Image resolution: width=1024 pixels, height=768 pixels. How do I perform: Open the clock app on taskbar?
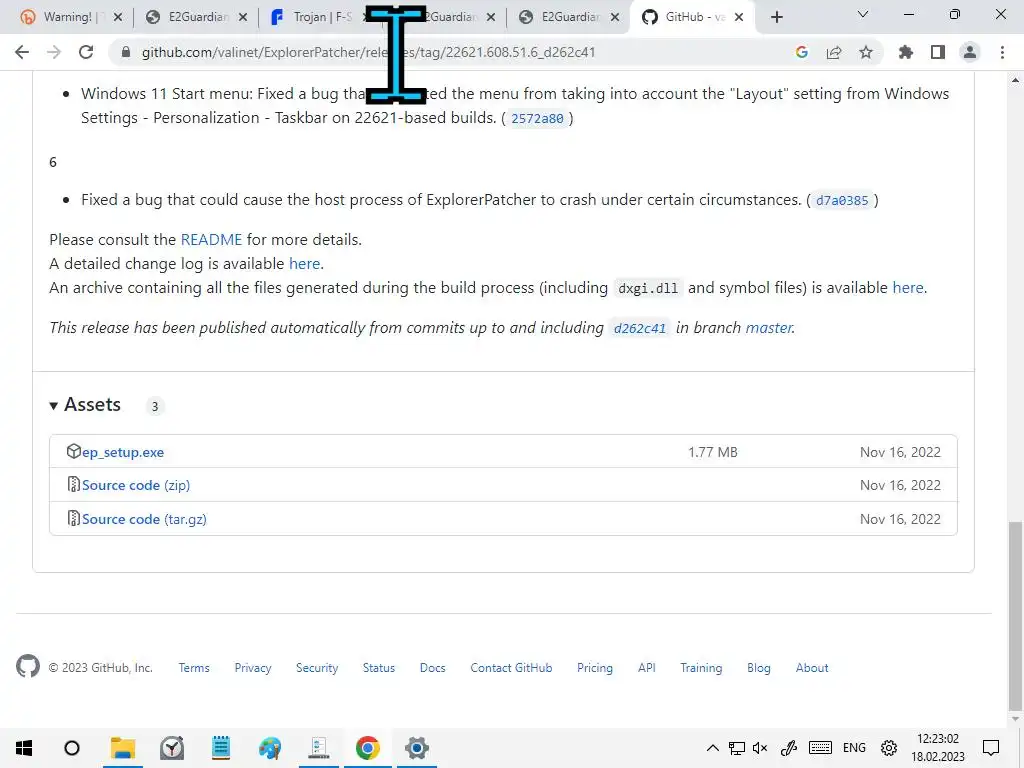[172, 748]
